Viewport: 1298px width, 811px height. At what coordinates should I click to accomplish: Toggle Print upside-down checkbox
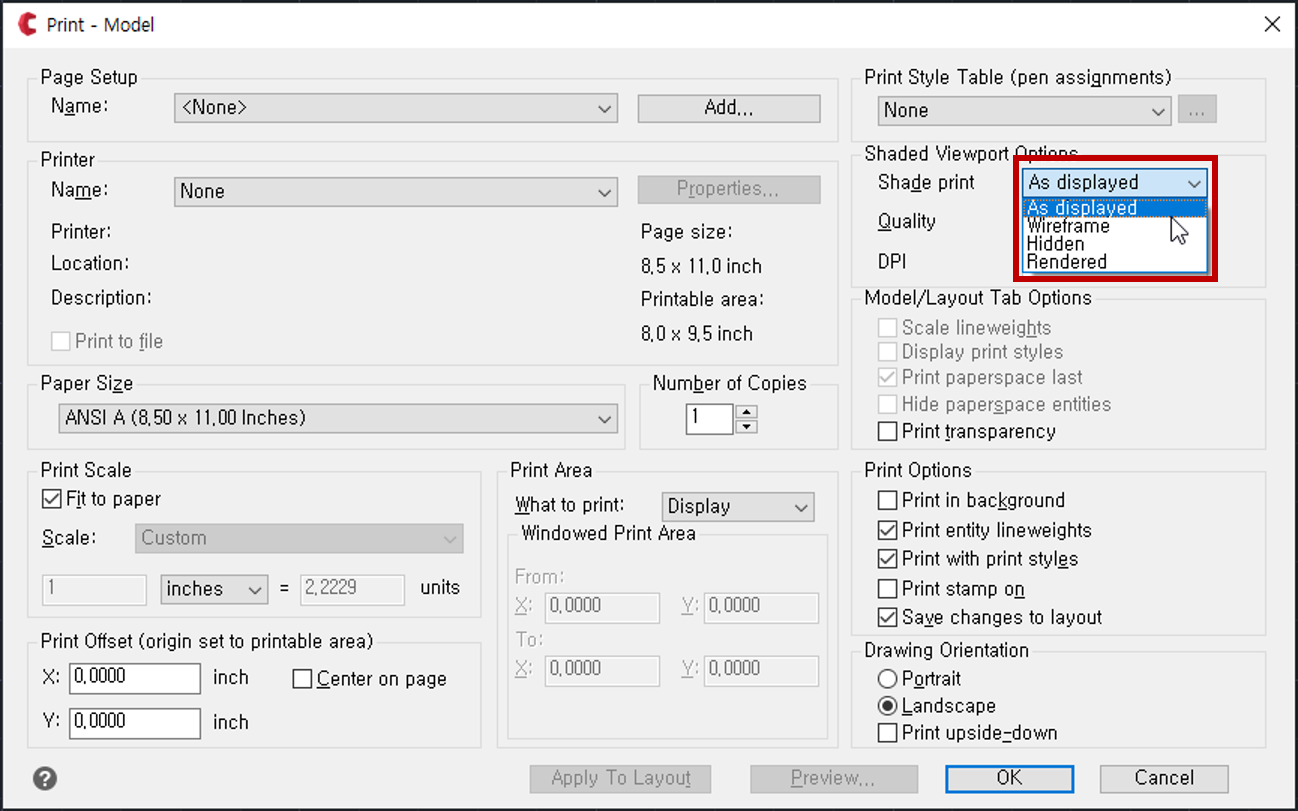(887, 733)
